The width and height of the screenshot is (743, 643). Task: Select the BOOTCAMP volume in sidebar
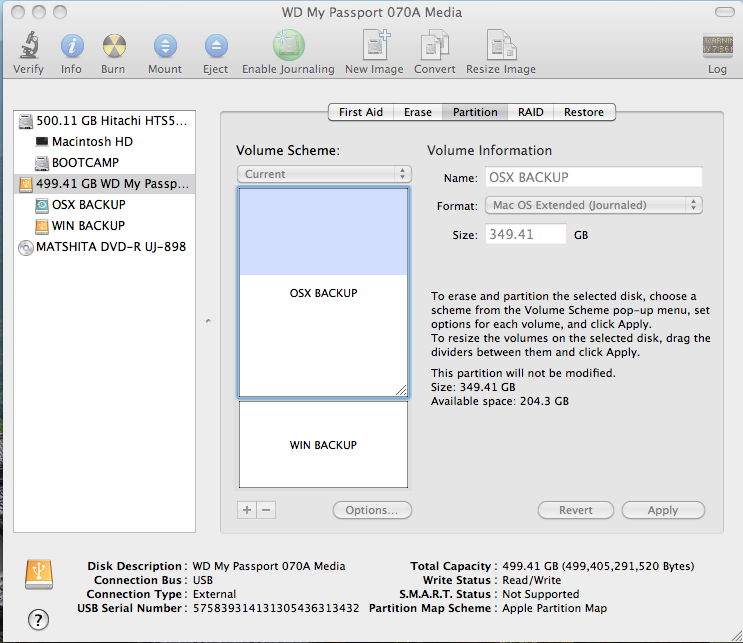[104, 163]
